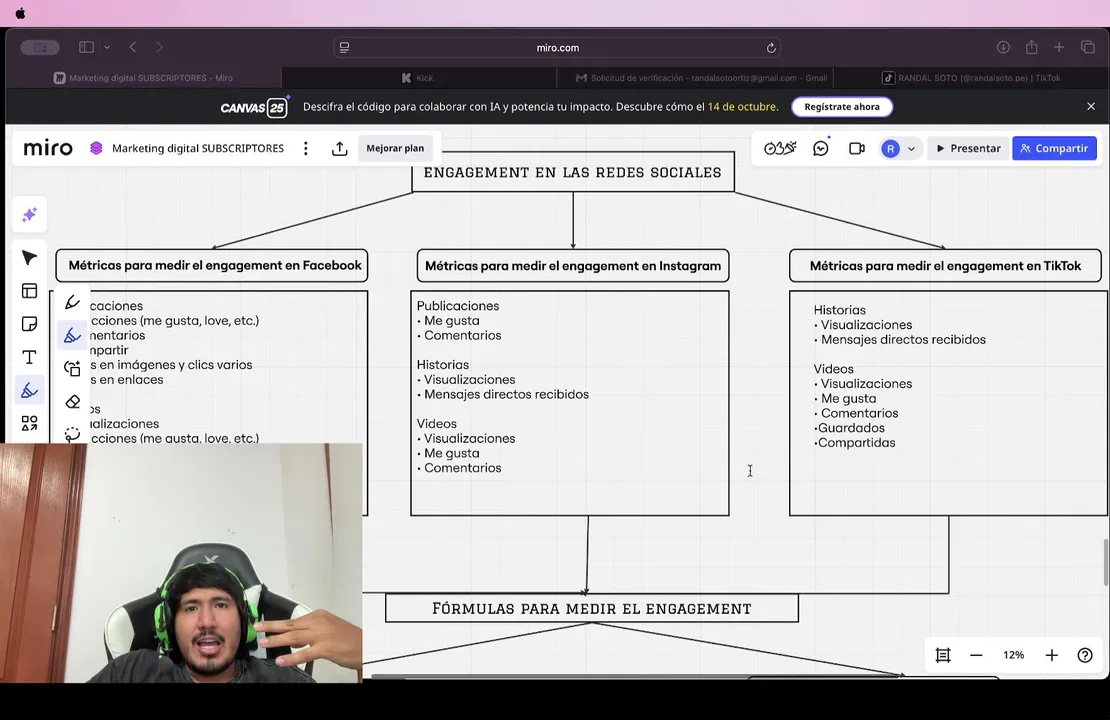This screenshot has height=720, width=1110.
Task: Choose the Highlighter option in pen submenu
Action: 72,336
